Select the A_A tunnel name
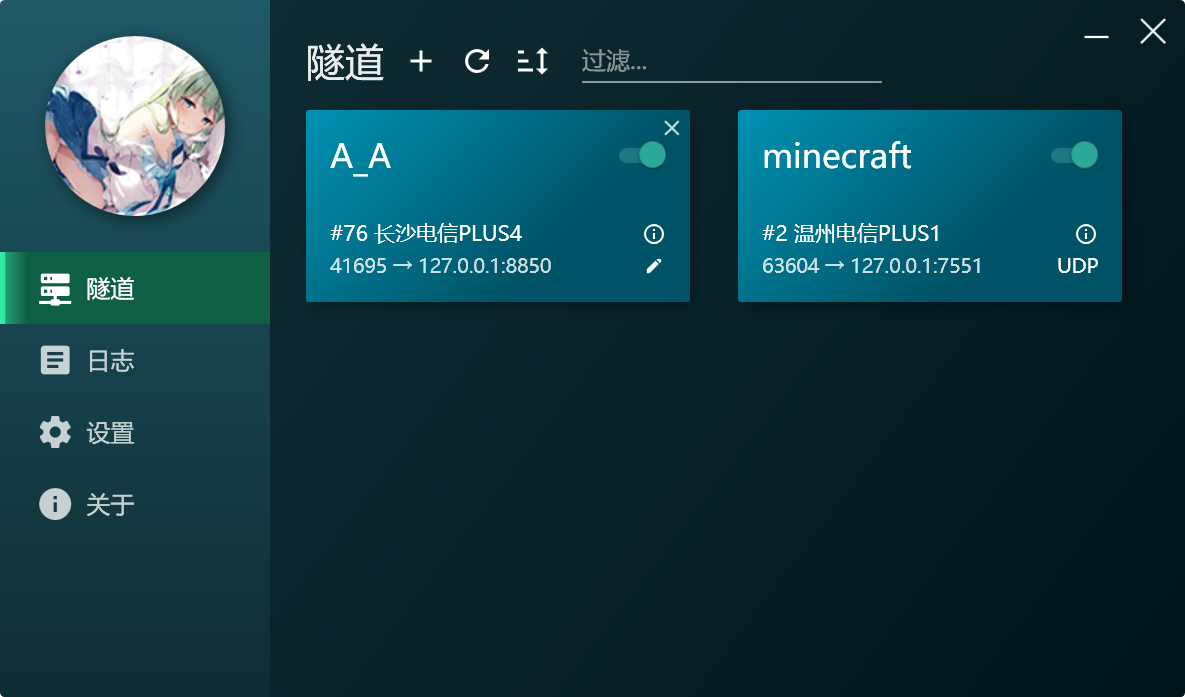This screenshot has width=1185, height=697. (x=360, y=157)
